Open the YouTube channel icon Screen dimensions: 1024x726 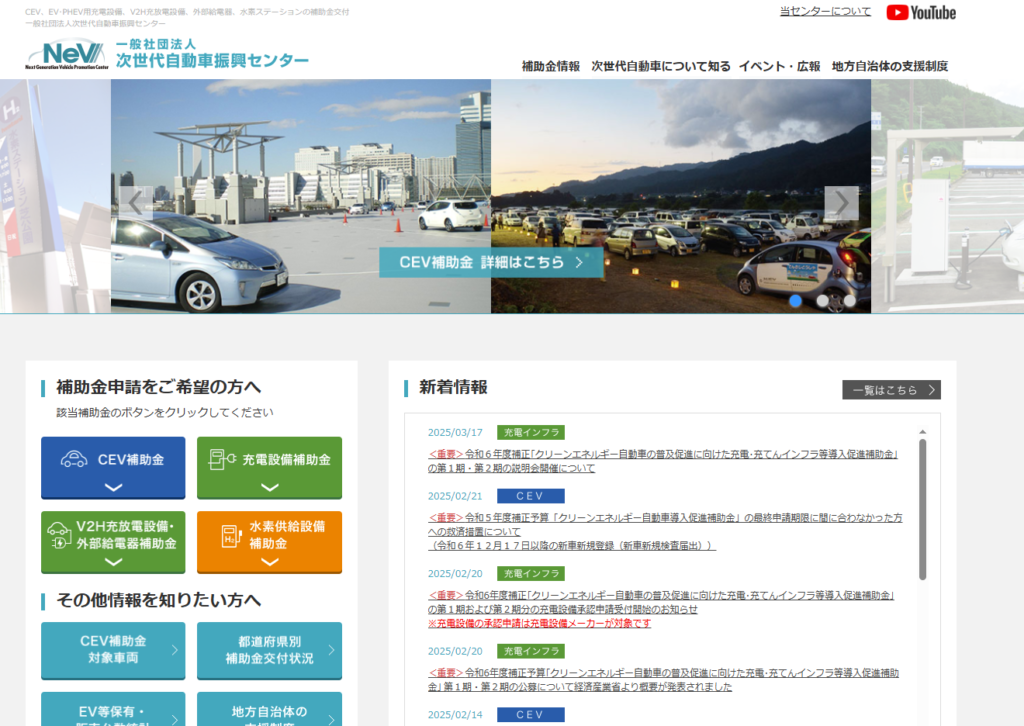coord(921,12)
